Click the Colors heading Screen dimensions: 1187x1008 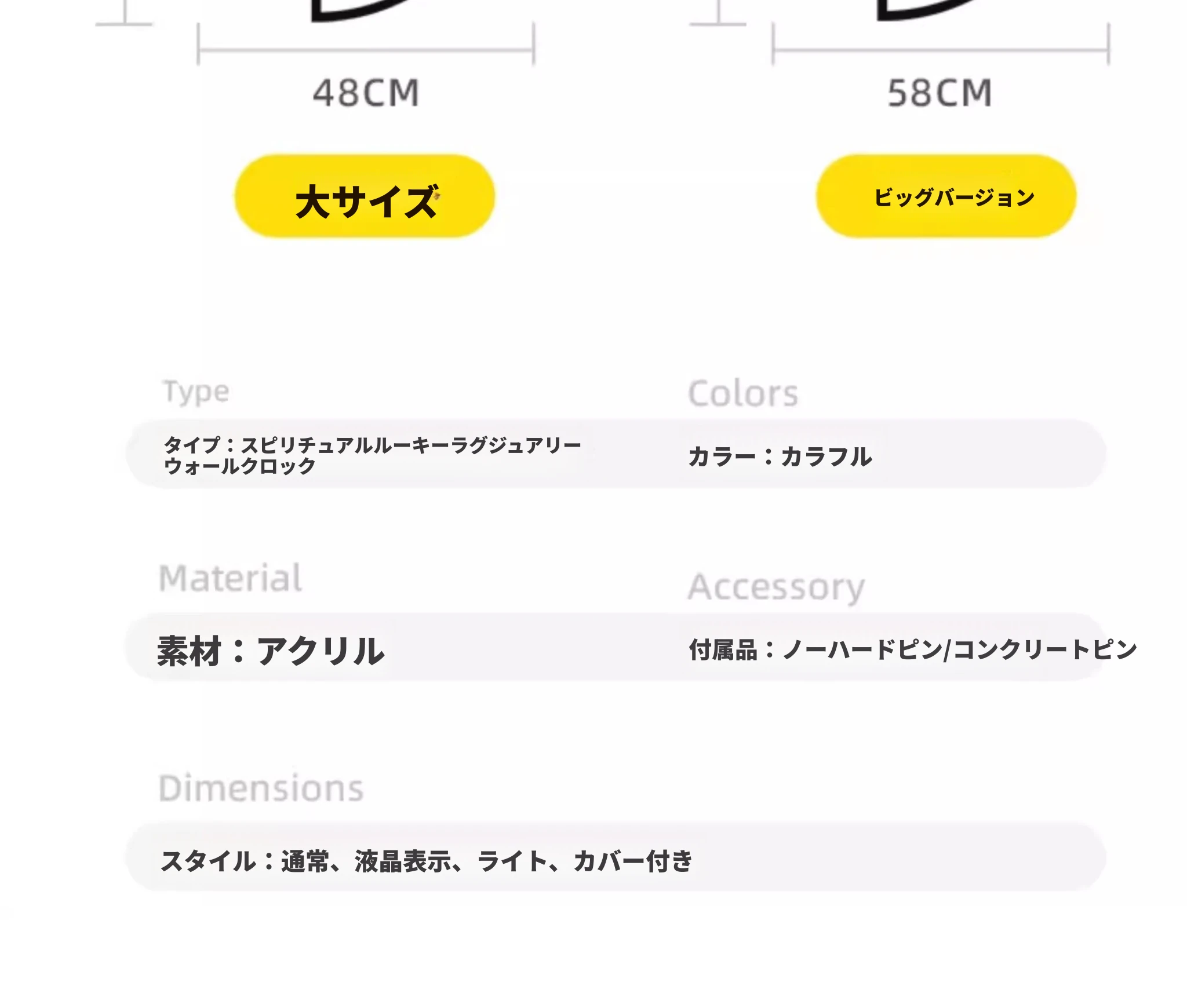(x=743, y=394)
